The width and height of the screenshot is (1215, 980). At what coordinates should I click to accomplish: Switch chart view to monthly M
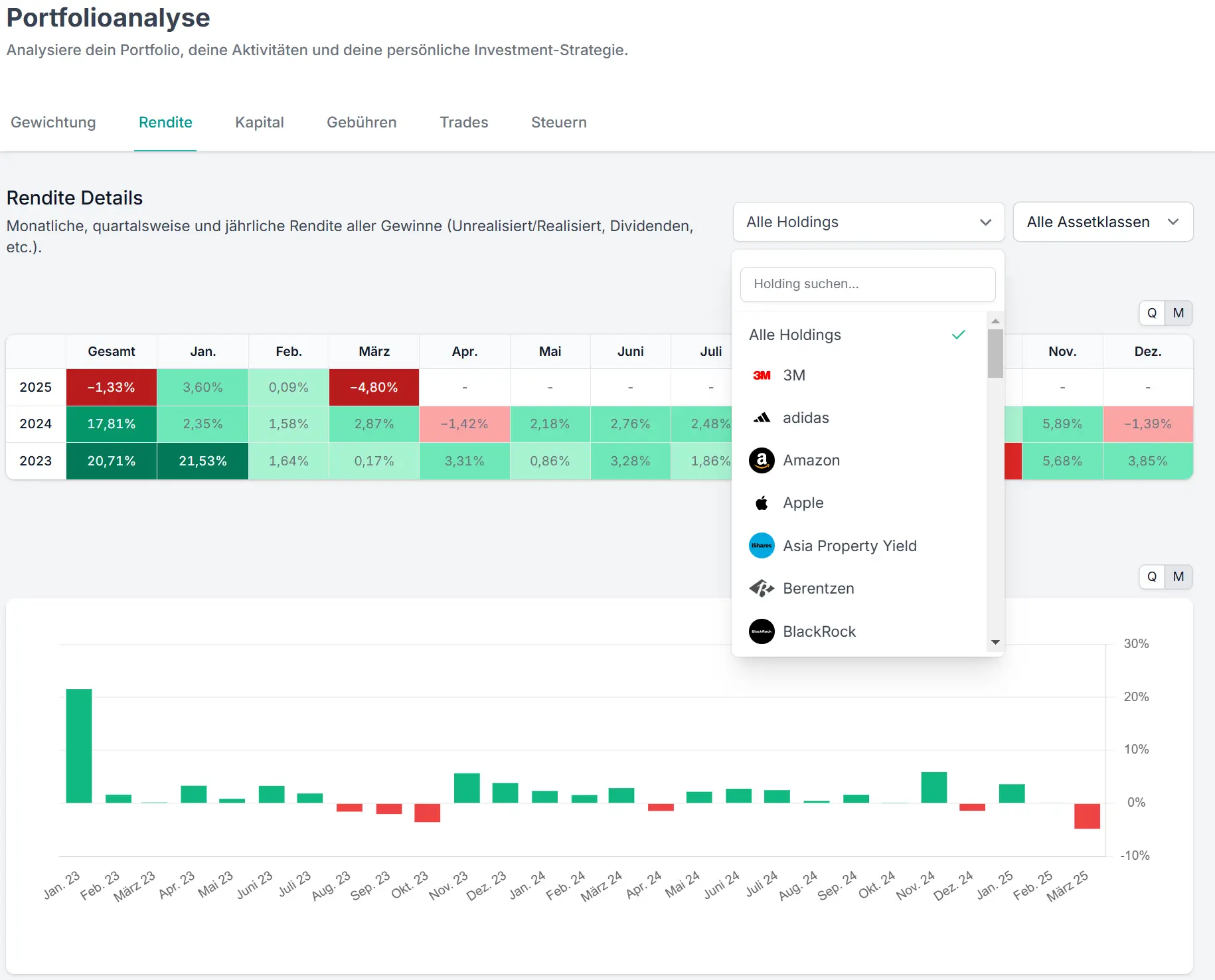point(1178,576)
